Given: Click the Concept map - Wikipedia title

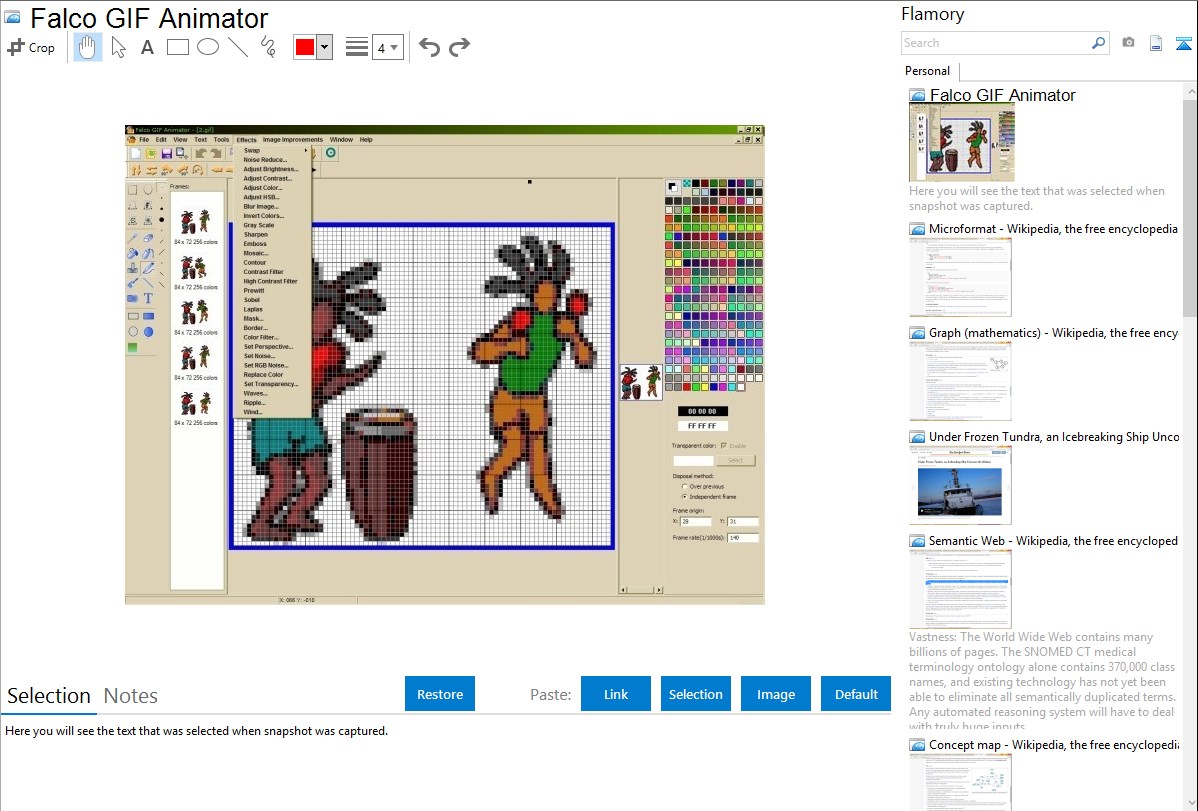Looking at the screenshot, I should [1053, 745].
